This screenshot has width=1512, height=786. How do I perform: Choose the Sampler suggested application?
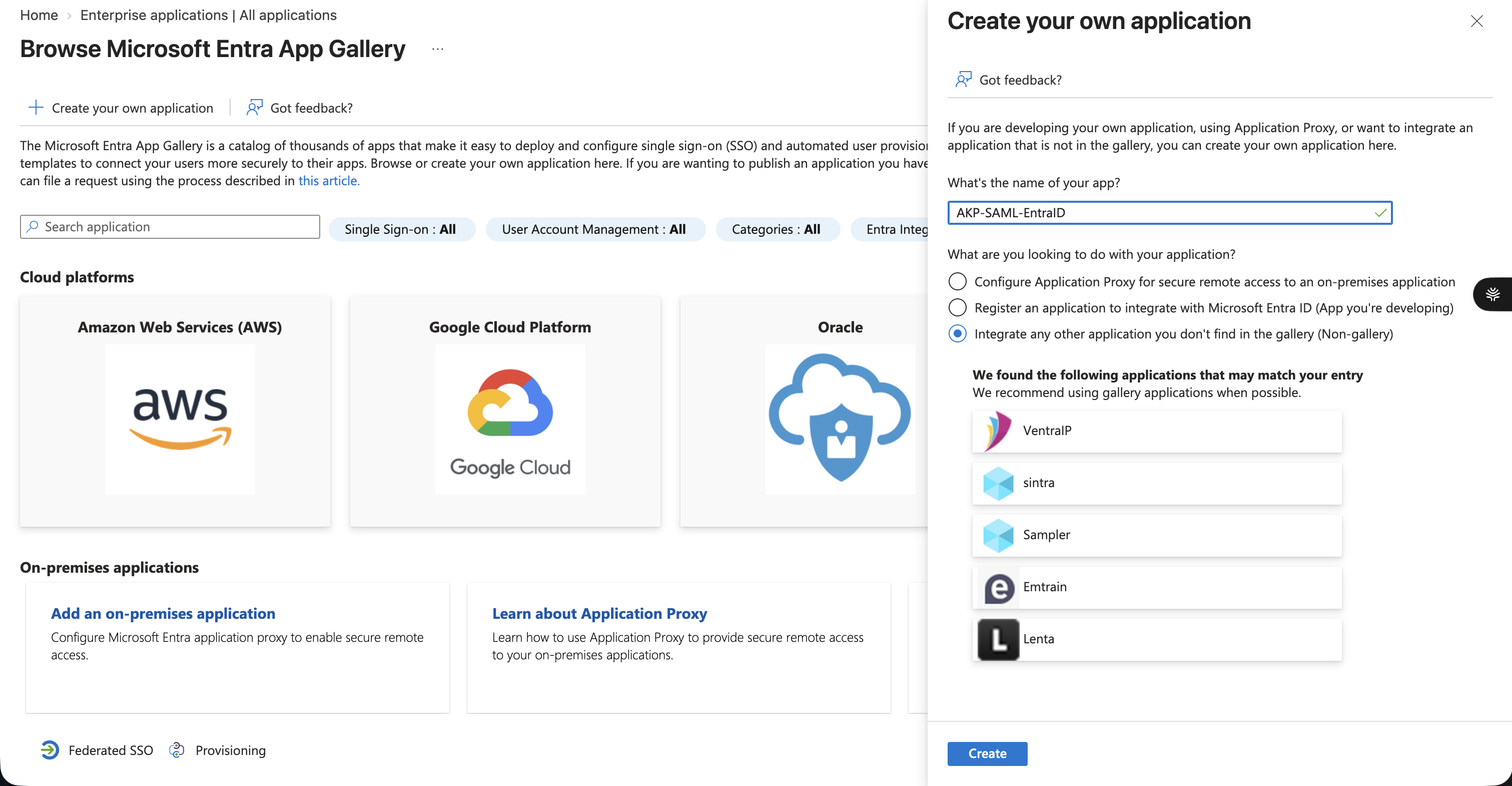[x=1157, y=535]
